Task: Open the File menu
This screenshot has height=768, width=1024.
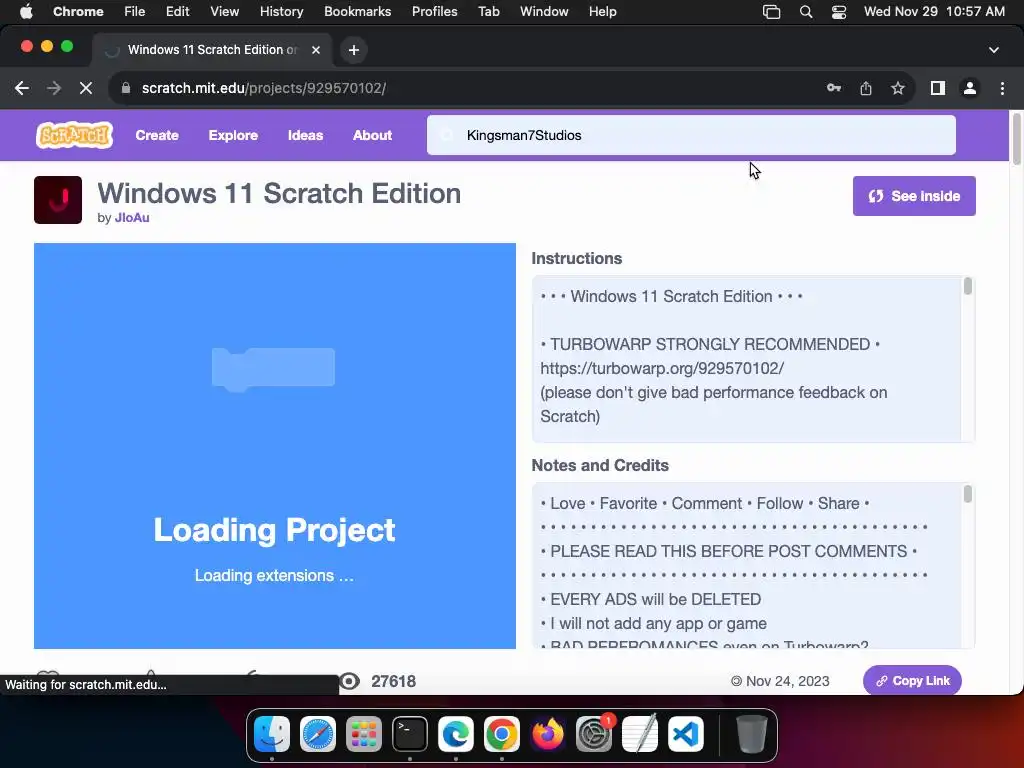Action: [135, 12]
